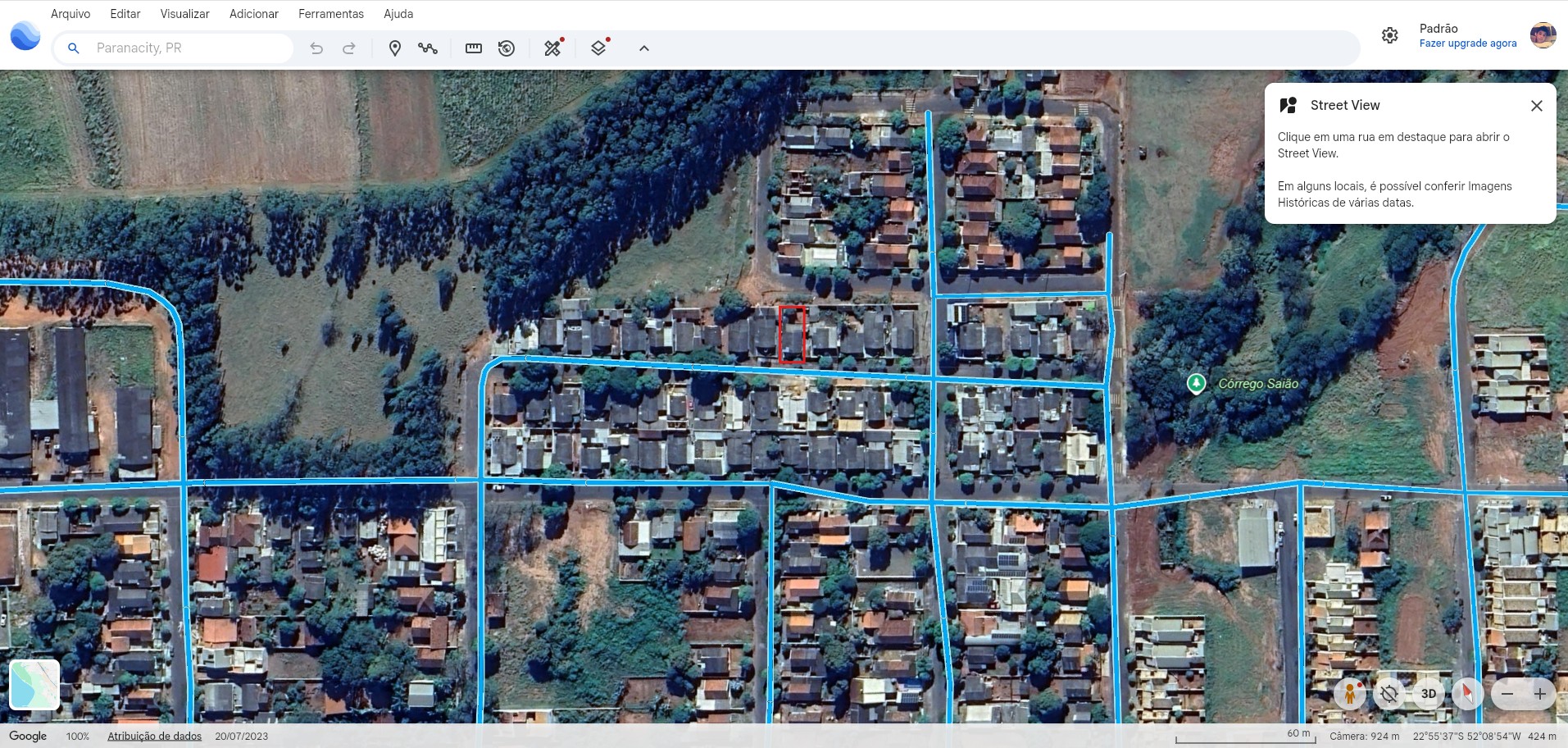Toggle the 3D view button
Image resolution: width=1568 pixels, height=748 pixels.
[x=1428, y=694]
